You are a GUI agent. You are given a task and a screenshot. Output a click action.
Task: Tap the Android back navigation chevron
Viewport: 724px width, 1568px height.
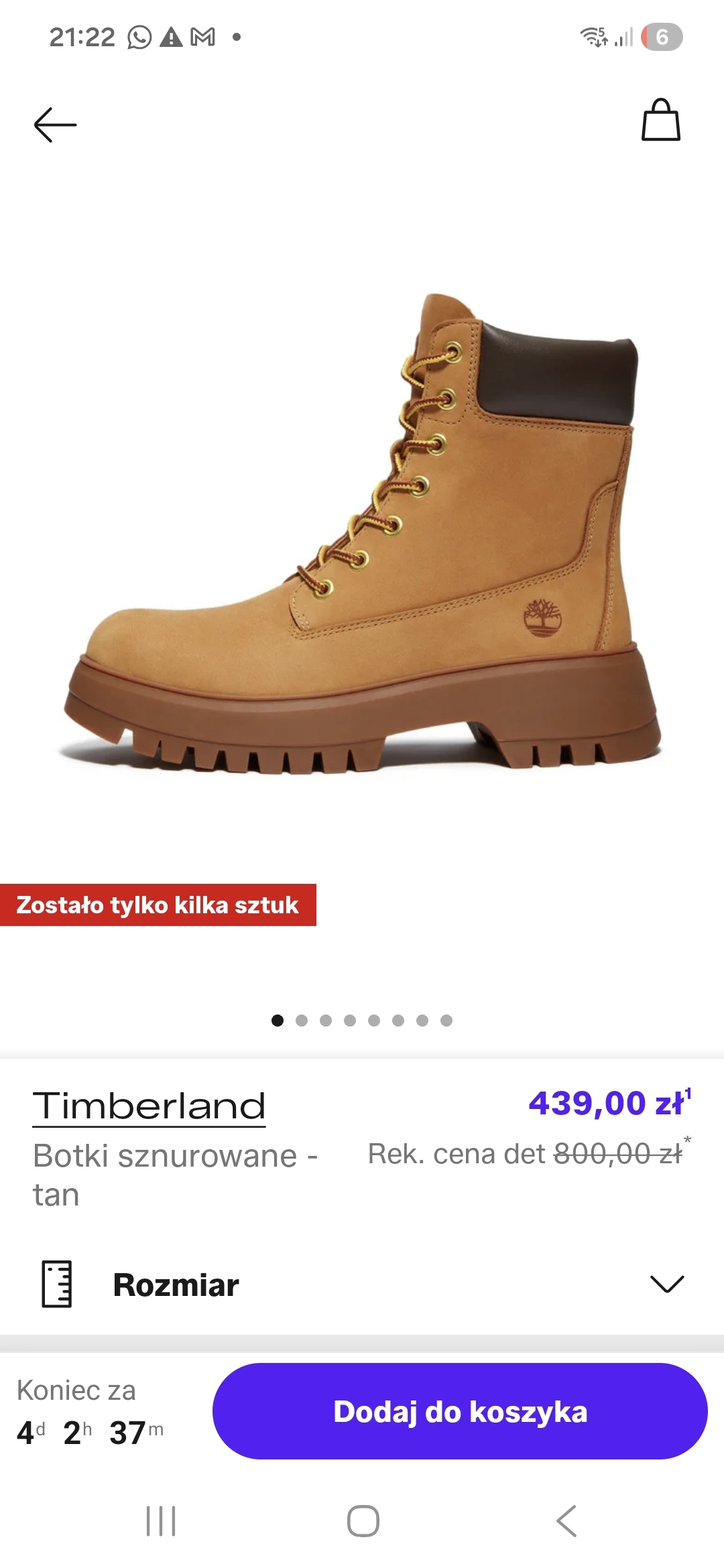click(x=567, y=1521)
